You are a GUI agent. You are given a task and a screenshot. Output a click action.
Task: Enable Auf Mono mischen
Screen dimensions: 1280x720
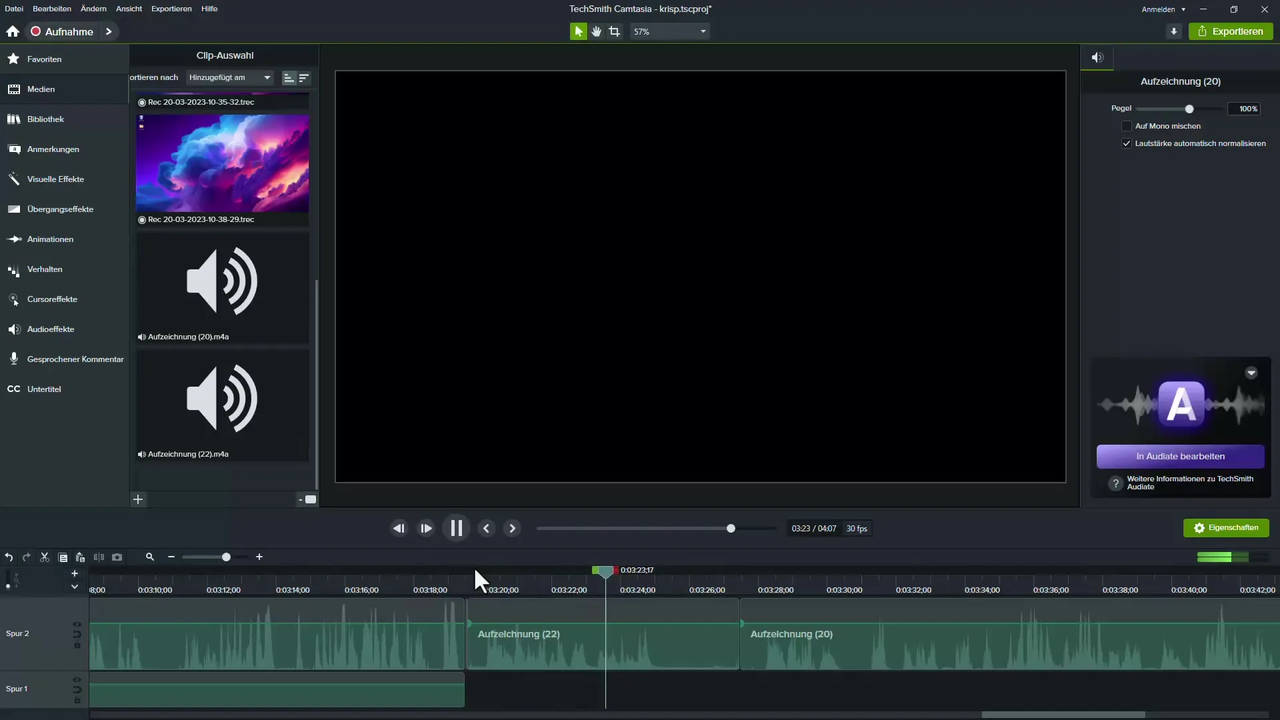point(1127,126)
